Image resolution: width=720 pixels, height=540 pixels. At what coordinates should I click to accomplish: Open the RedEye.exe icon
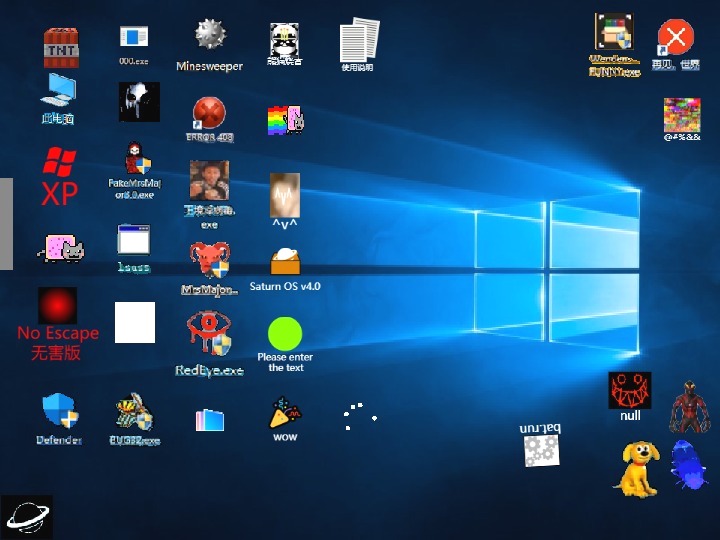tap(209, 335)
